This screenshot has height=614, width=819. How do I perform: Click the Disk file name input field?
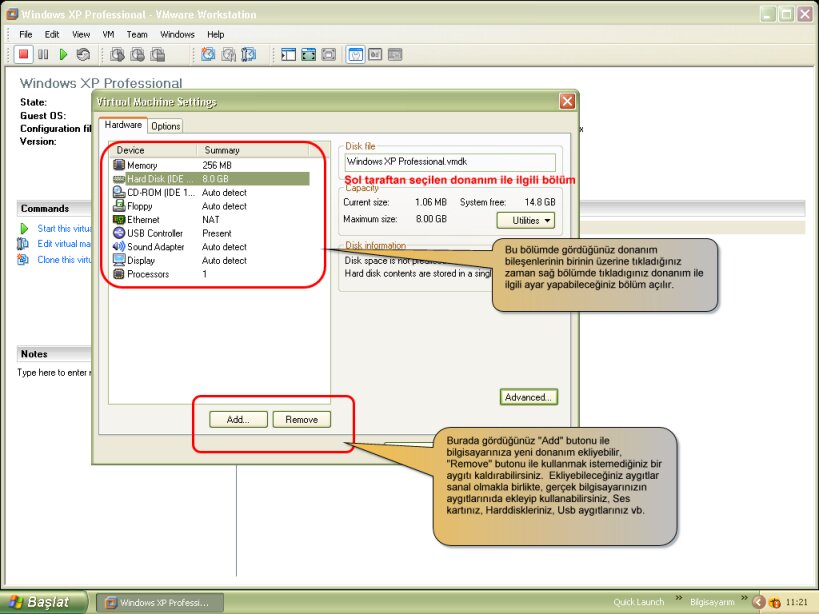pos(450,162)
